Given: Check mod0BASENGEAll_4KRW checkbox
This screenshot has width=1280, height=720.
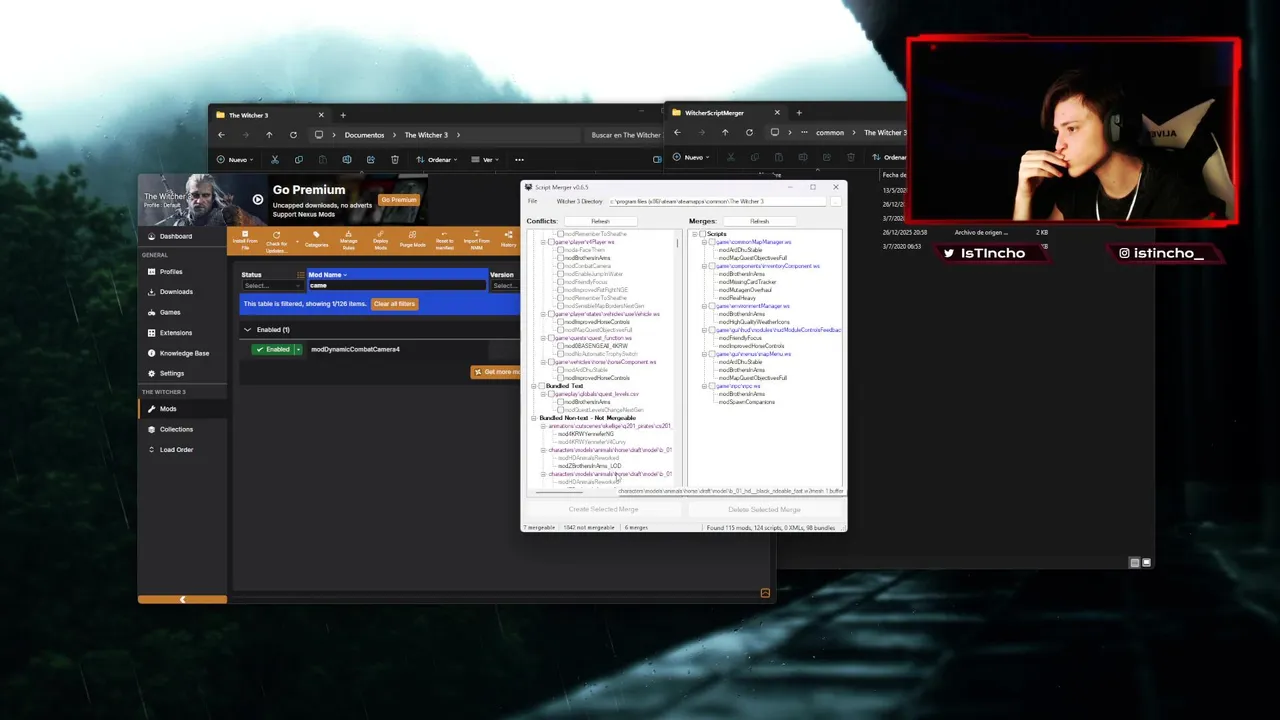Looking at the screenshot, I should point(560,346).
